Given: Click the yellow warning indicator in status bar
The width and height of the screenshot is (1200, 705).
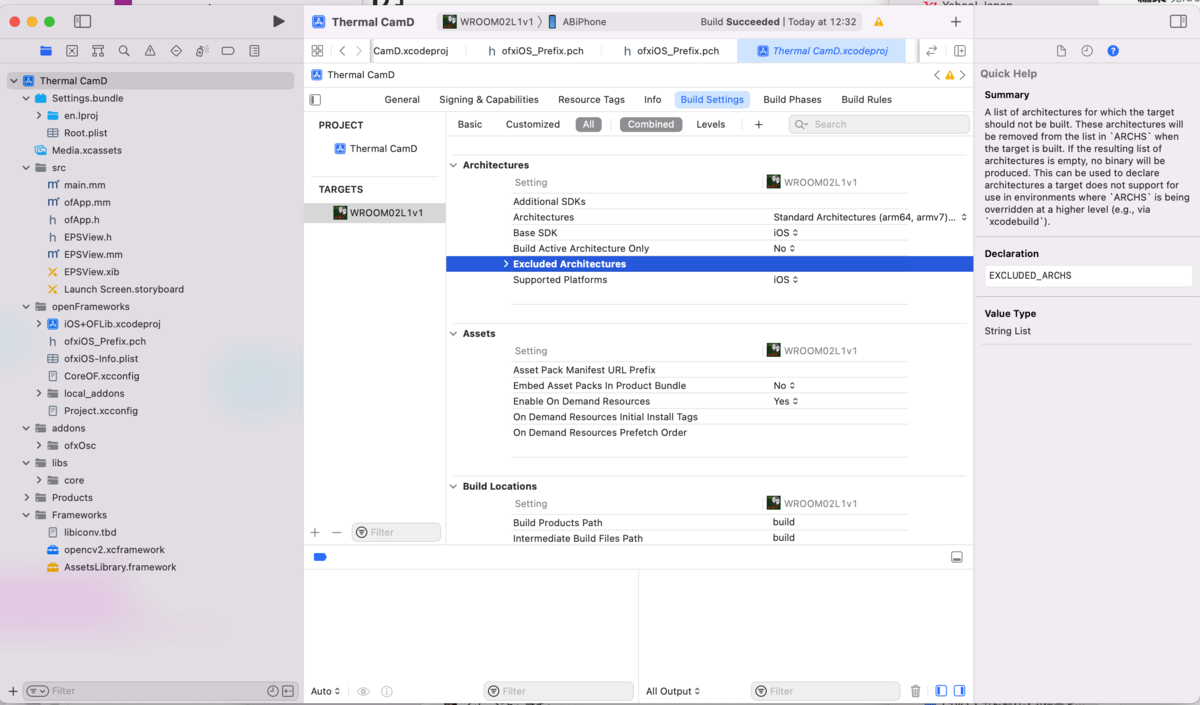Looking at the screenshot, I should (878, 22).
